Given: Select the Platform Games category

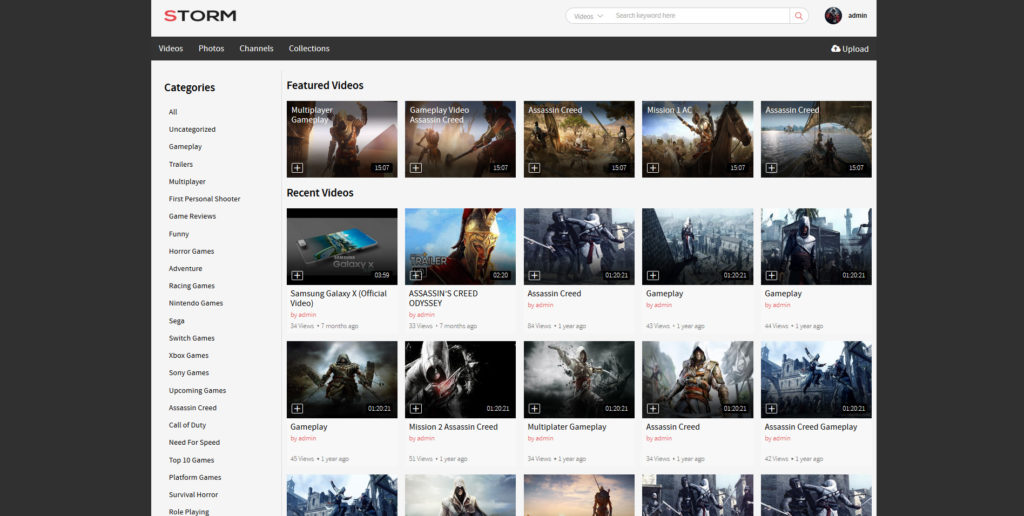Looking at the screenshot, I should (x=195, y=477).
